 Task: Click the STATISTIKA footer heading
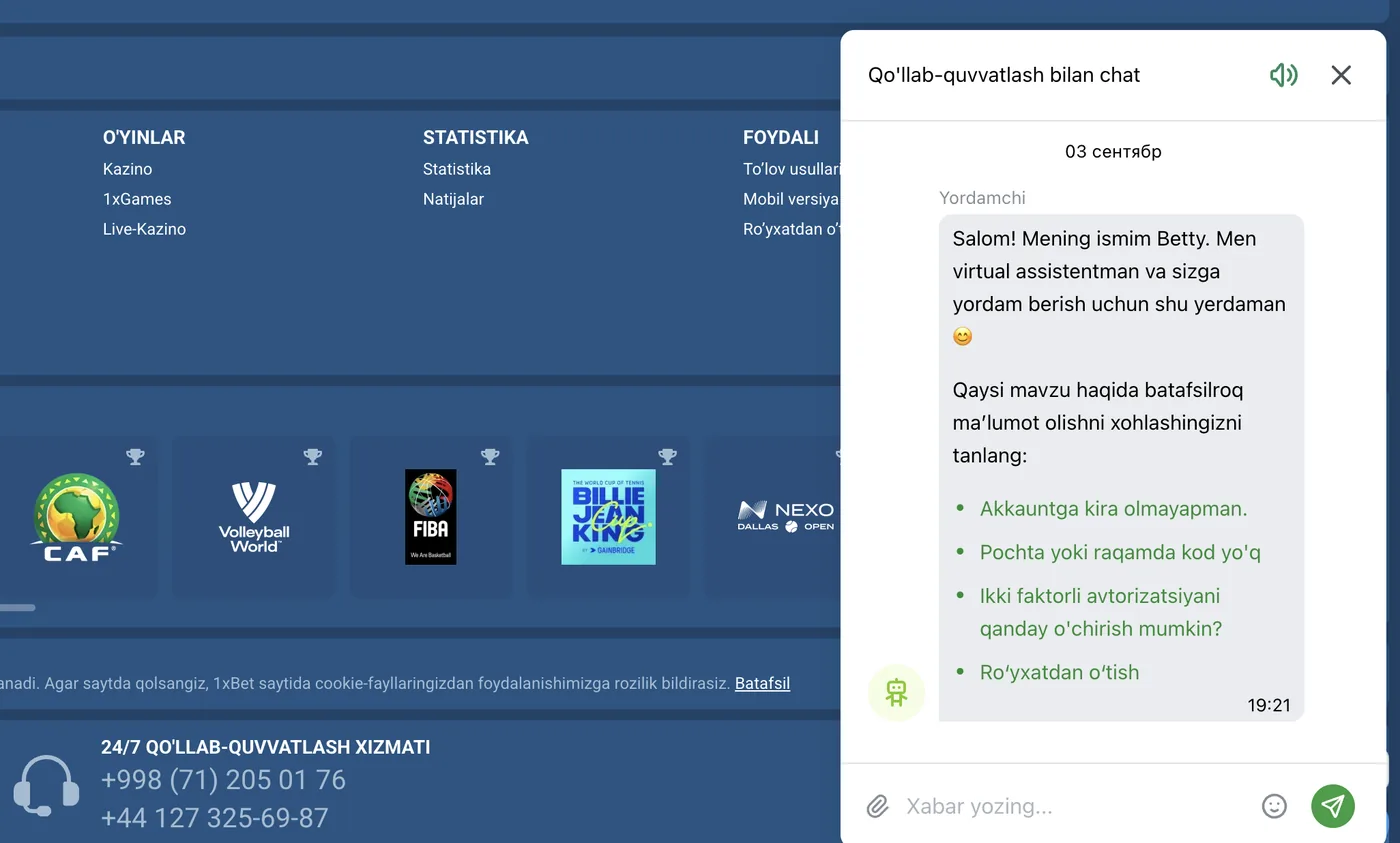coord(476,138)
